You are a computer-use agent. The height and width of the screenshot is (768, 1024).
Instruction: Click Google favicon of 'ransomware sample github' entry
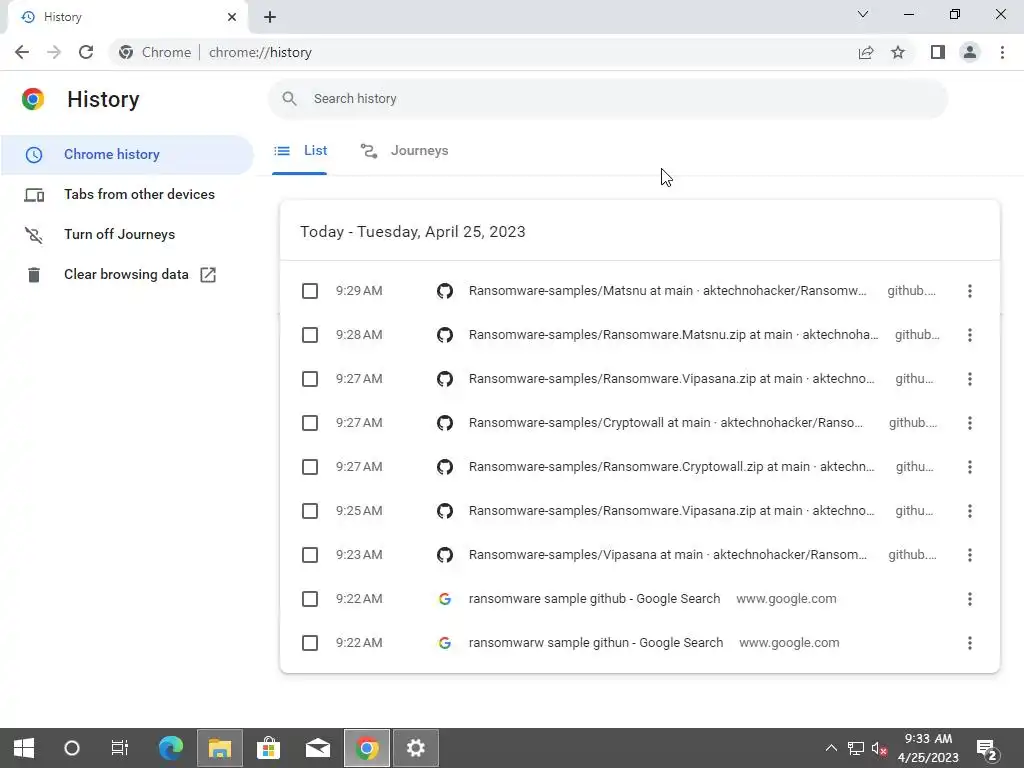pos(445,599)
